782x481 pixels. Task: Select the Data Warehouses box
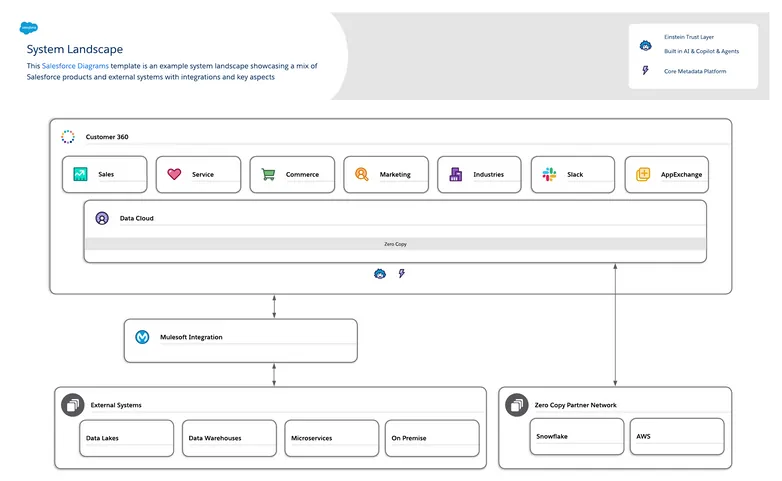228,437
